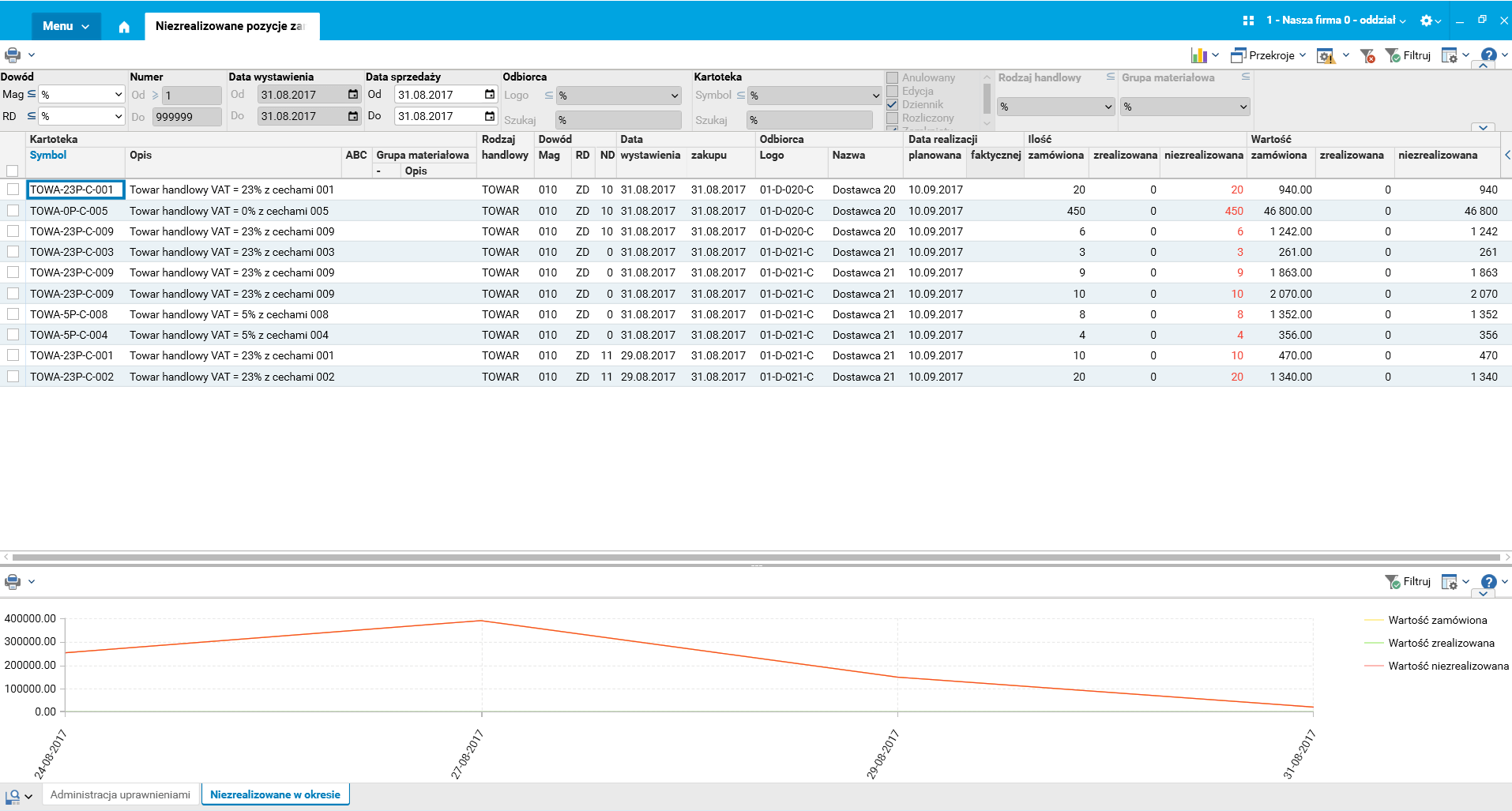This screenshot has height=811, width=1512.
Task: Sort by the Symbol column header
Action: [x=48, y=155]
